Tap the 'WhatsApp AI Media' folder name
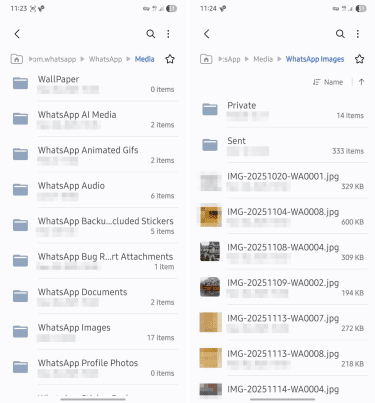Viewport: 375px width, 403px height. coord(77,115)
